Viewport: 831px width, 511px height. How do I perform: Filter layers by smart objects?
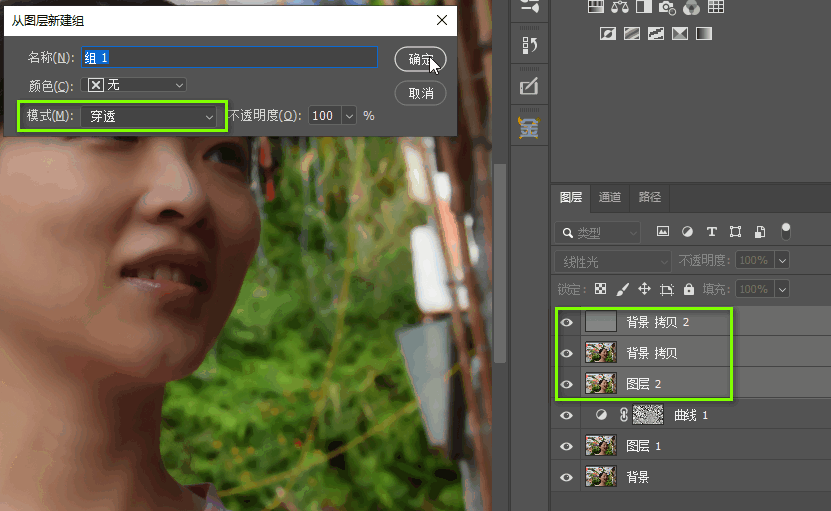pos(760,232)
